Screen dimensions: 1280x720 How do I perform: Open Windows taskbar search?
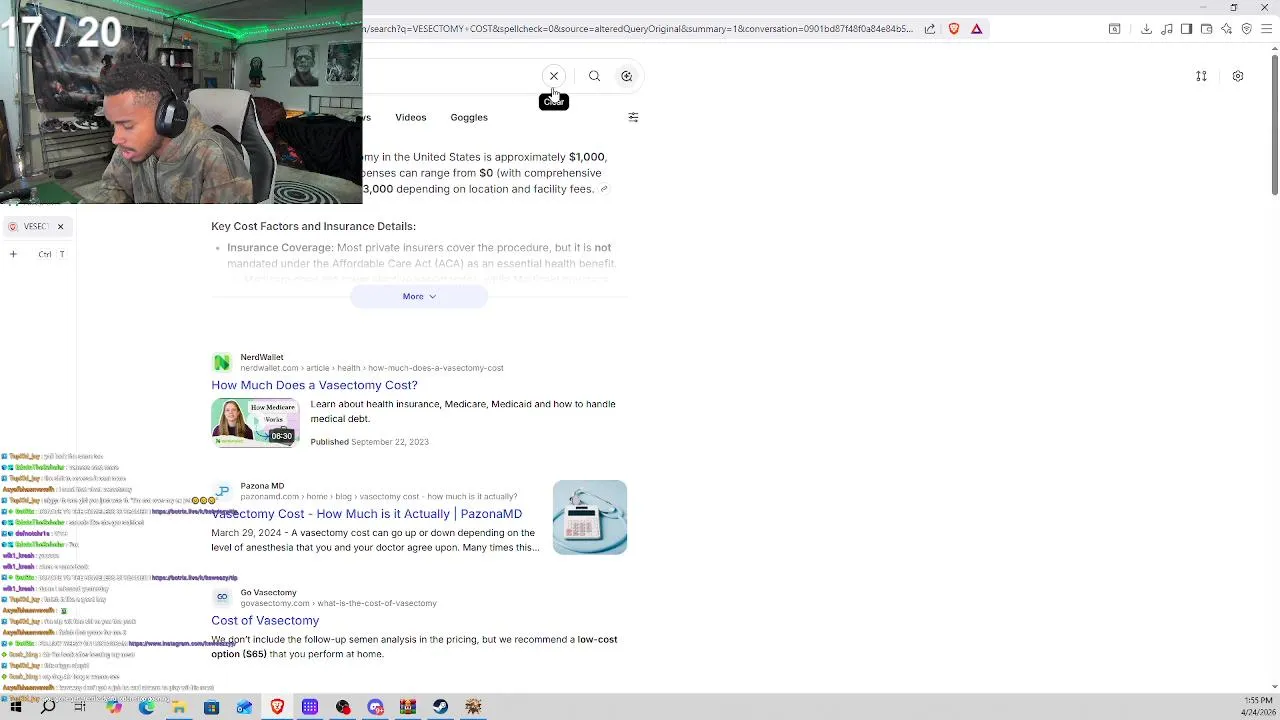[x=48, y=707]
